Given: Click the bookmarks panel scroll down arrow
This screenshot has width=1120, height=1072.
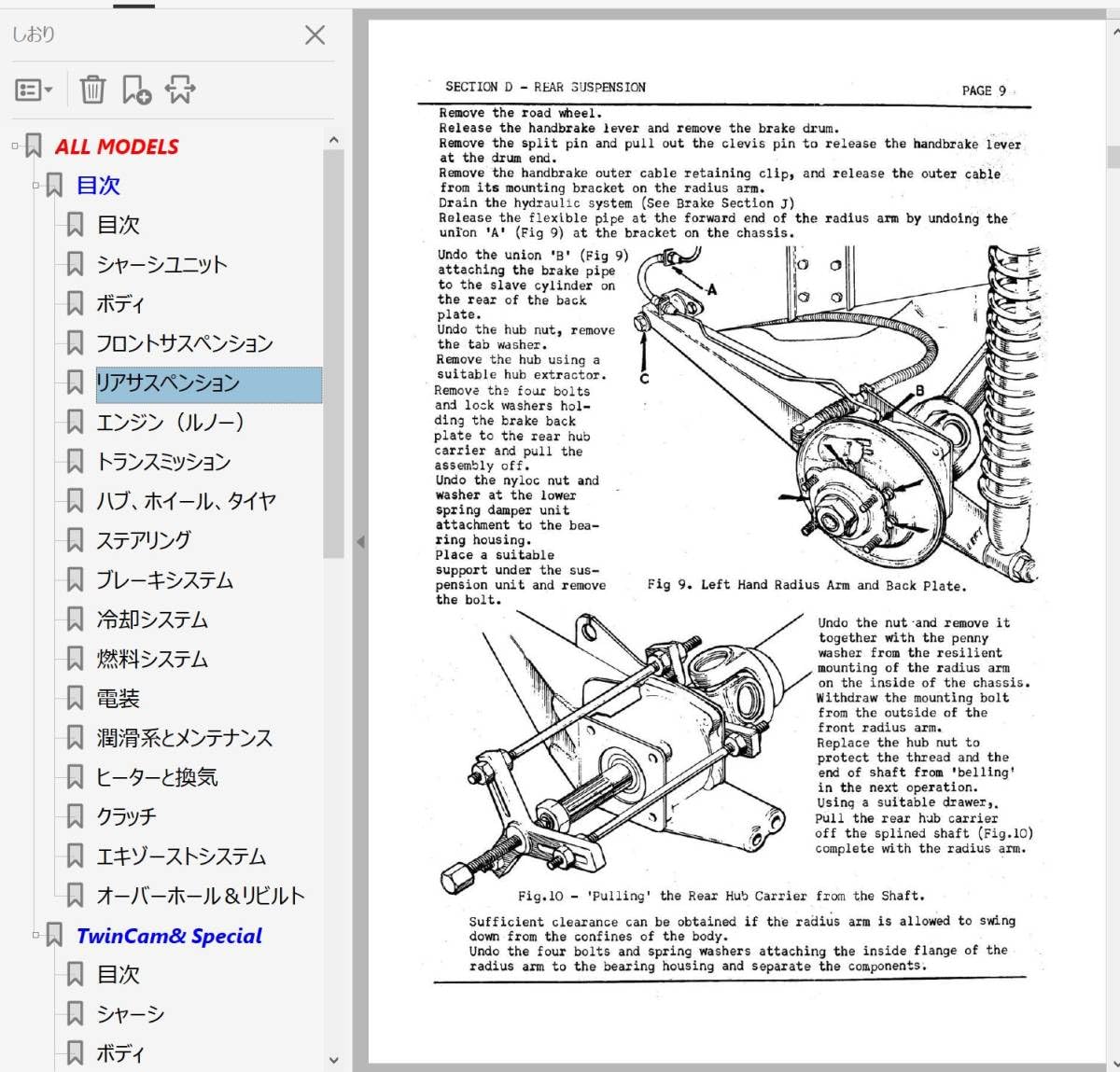Looking at the screenshot, I should point(334,1060).
